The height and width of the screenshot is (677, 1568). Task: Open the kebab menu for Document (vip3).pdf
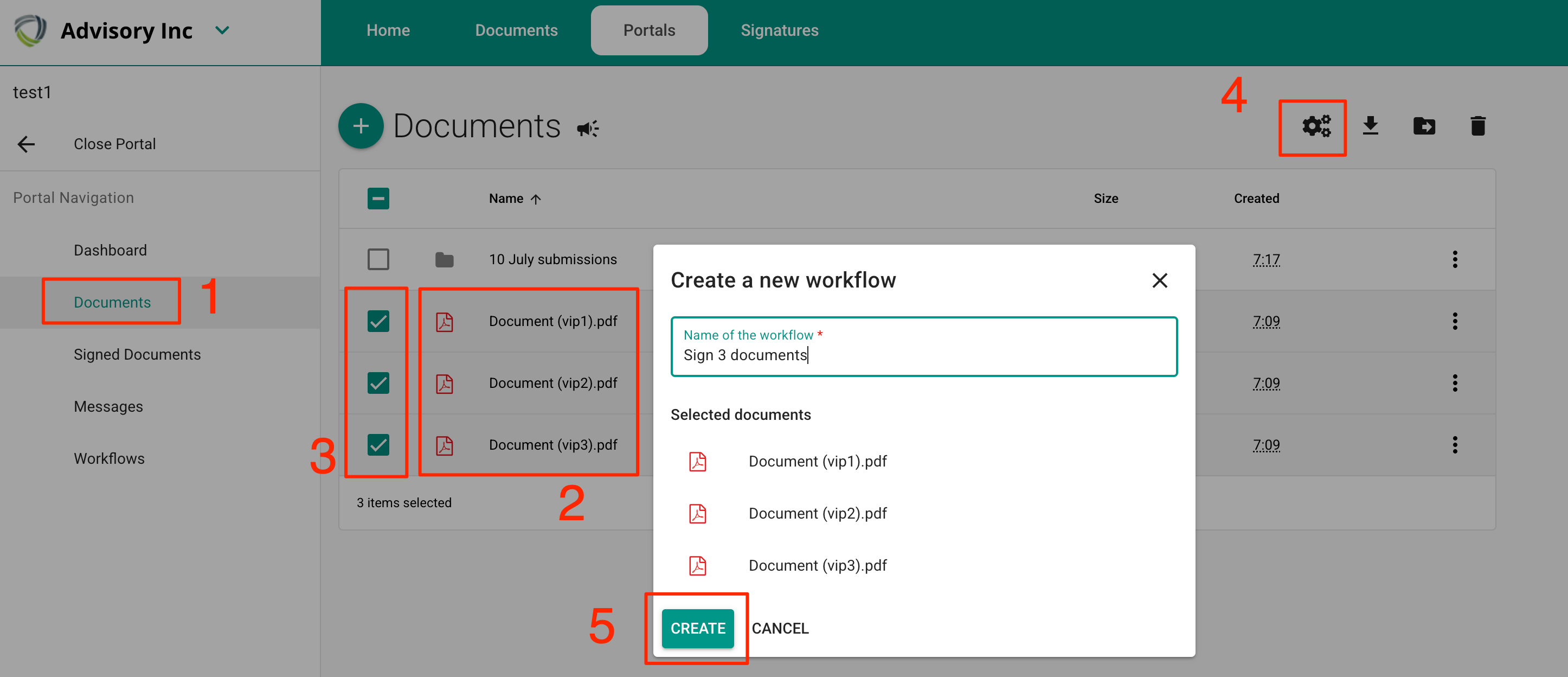[x=1455, y=444]
